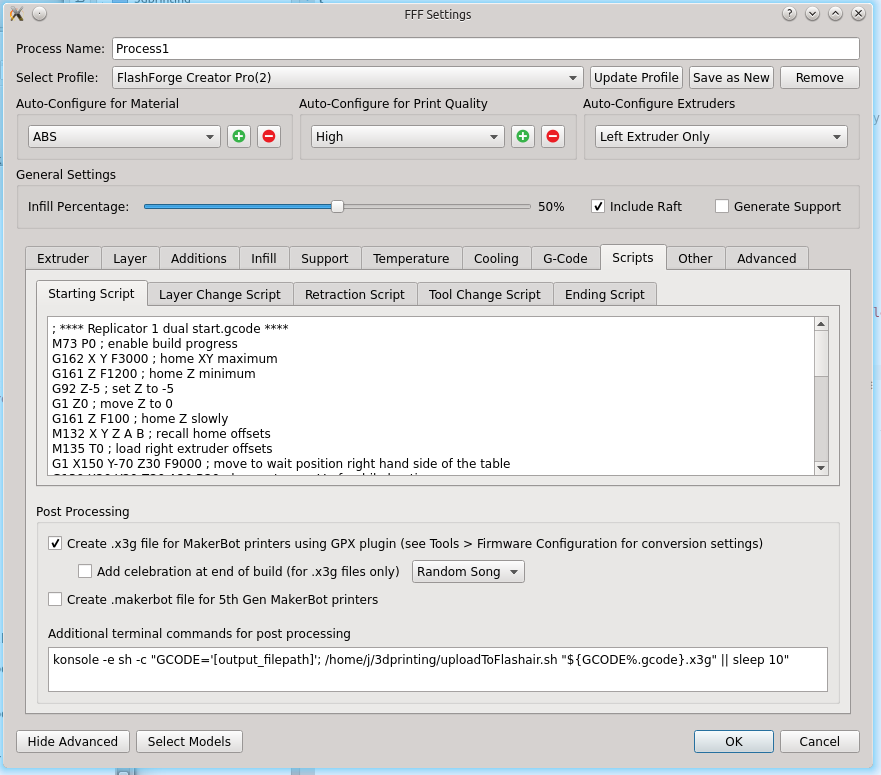Switch to the Support tab
881x775 pixels.
(x=325, y=259)
